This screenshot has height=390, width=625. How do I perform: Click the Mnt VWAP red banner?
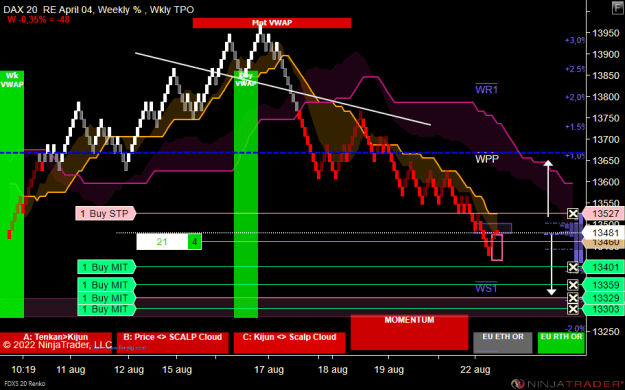(x=272, y=23)
